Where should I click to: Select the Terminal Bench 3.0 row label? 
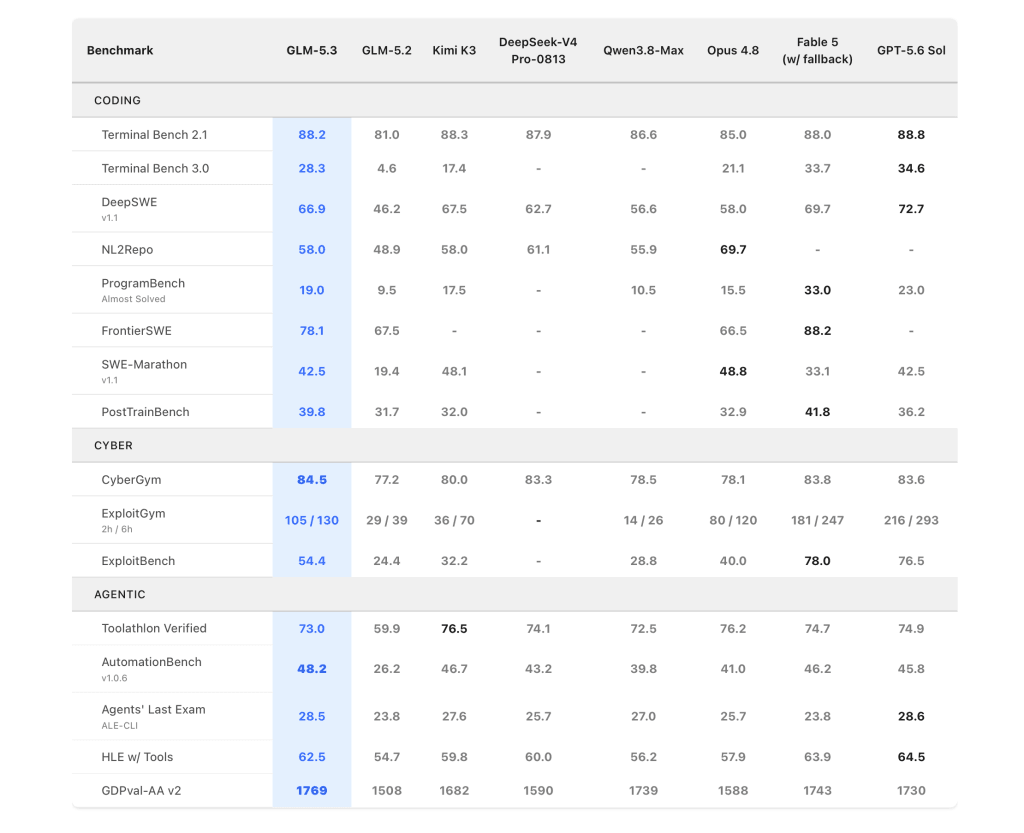[155, 168]
